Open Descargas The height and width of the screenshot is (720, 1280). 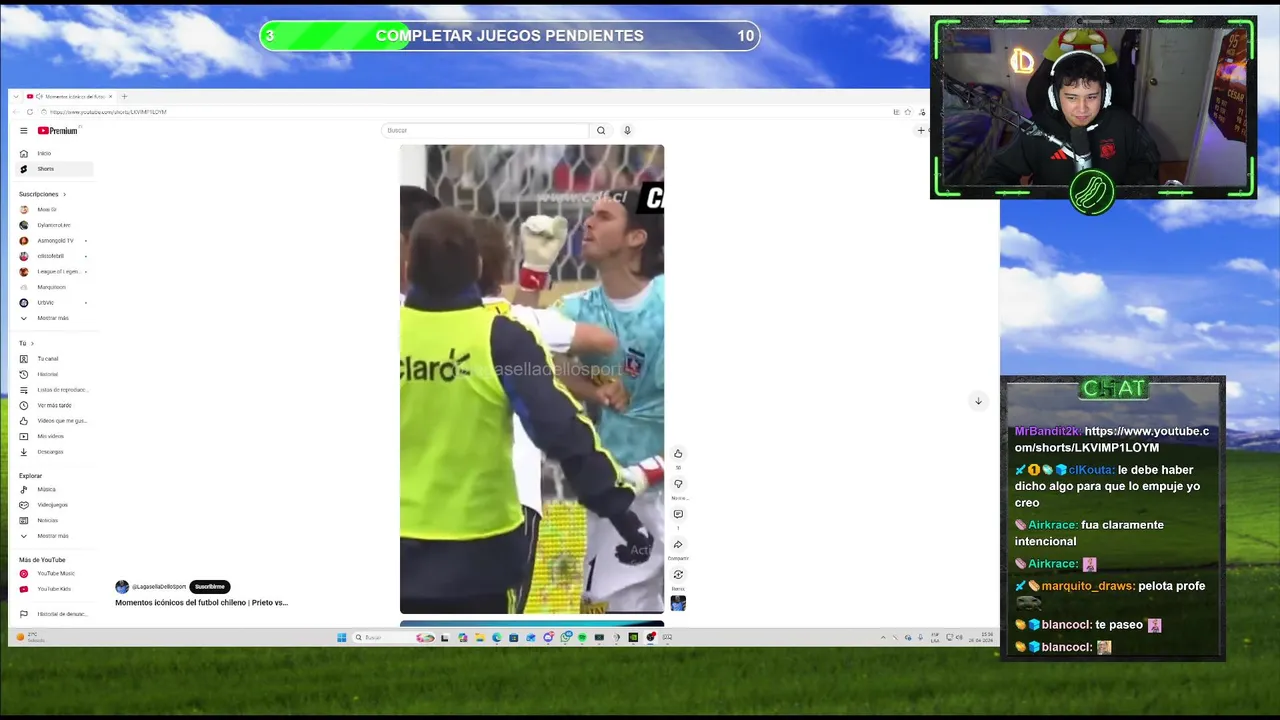55,452
